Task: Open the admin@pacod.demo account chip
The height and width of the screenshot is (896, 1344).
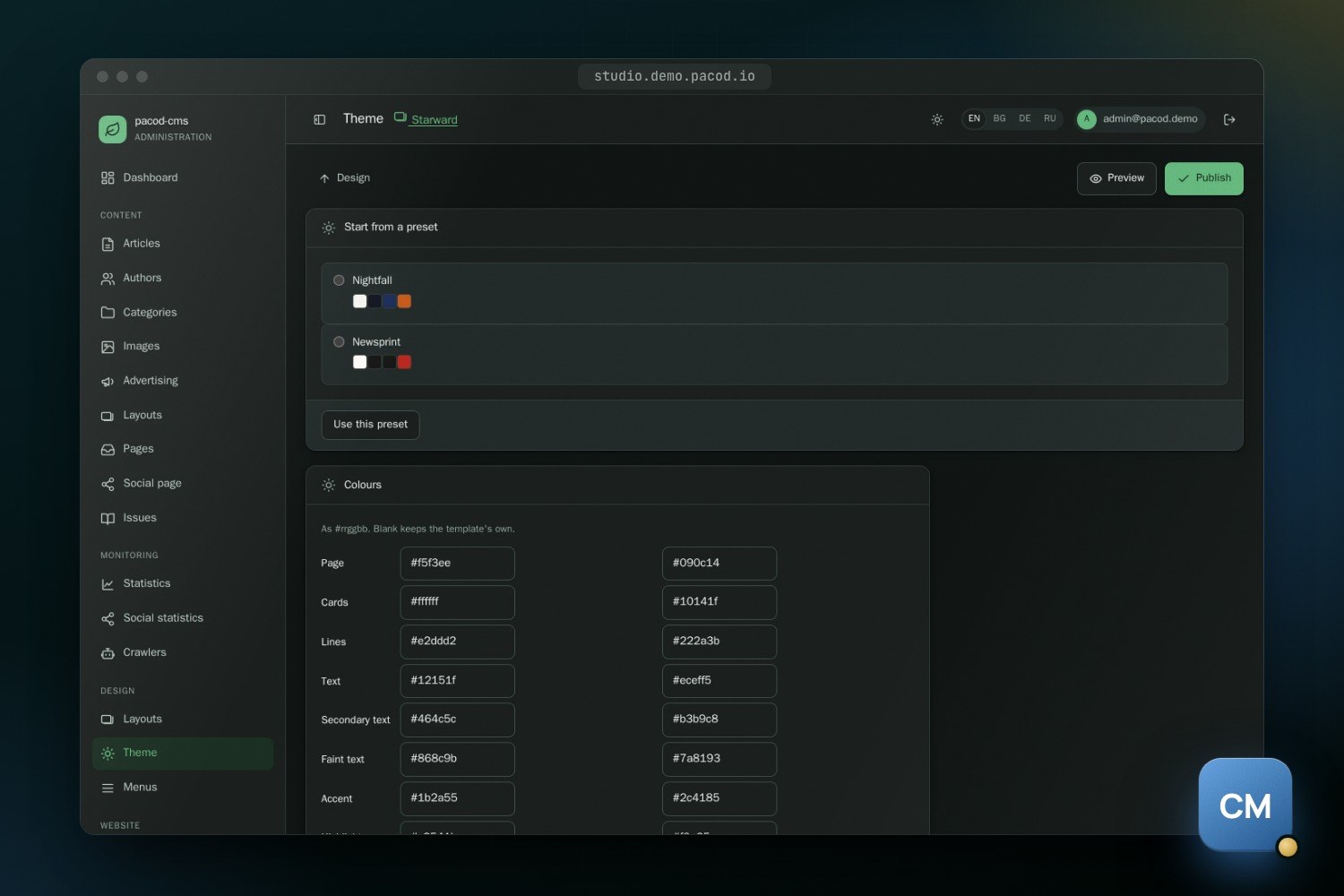Action: pos(1140,119)
